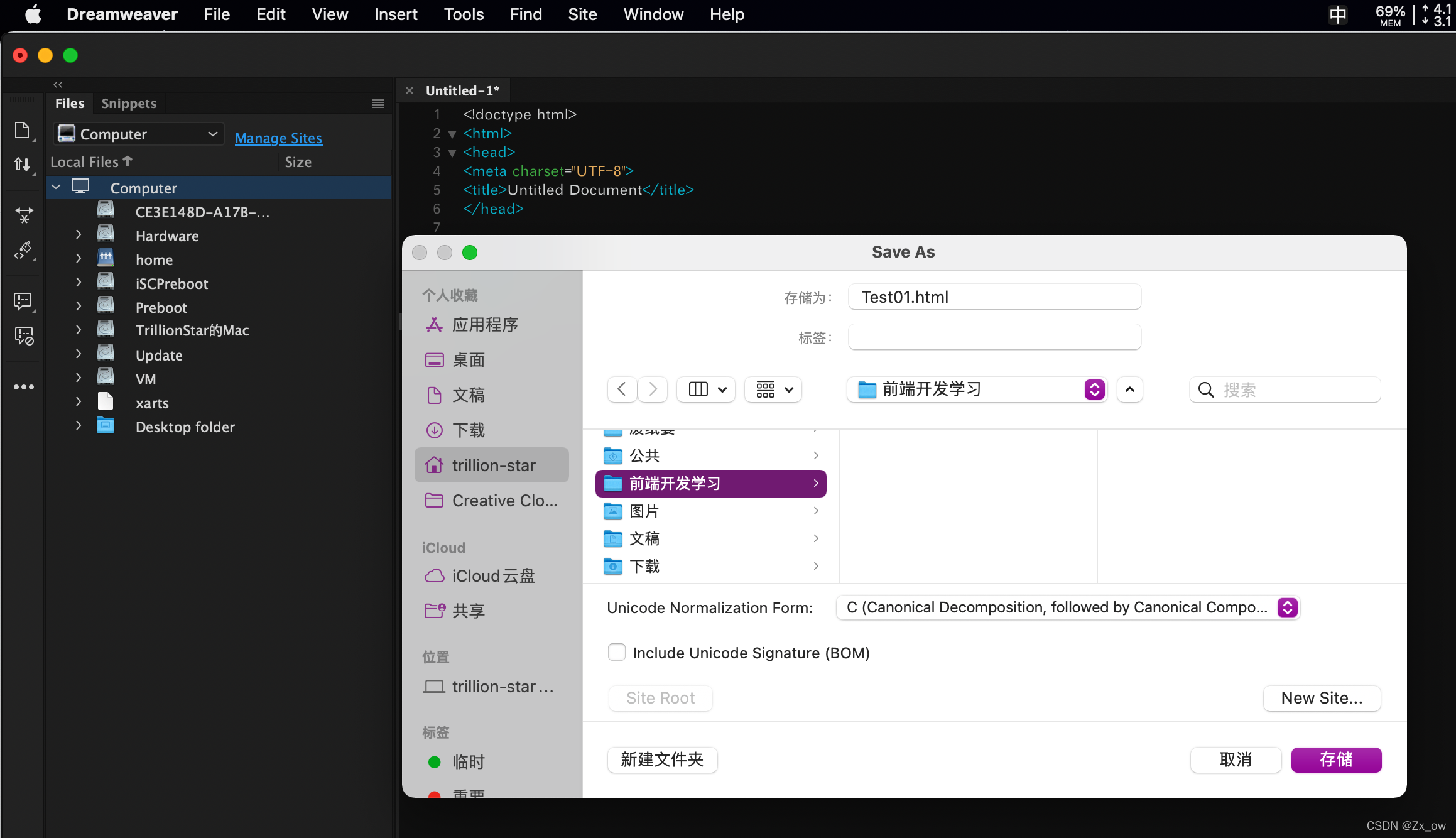
Task: Switch to the Snippets tab
Action: (129, 104)
